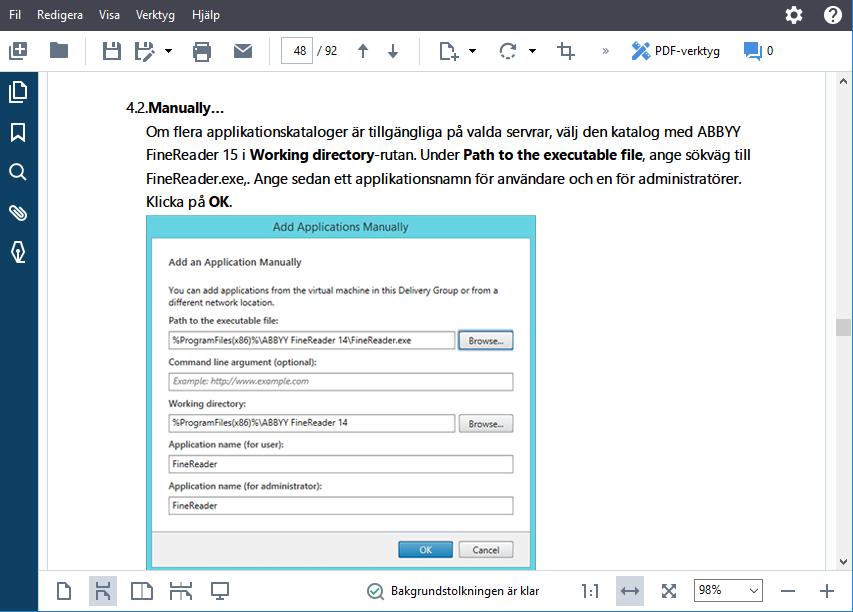Show Attachments paperclip panel in sidebar

[18, 213]
